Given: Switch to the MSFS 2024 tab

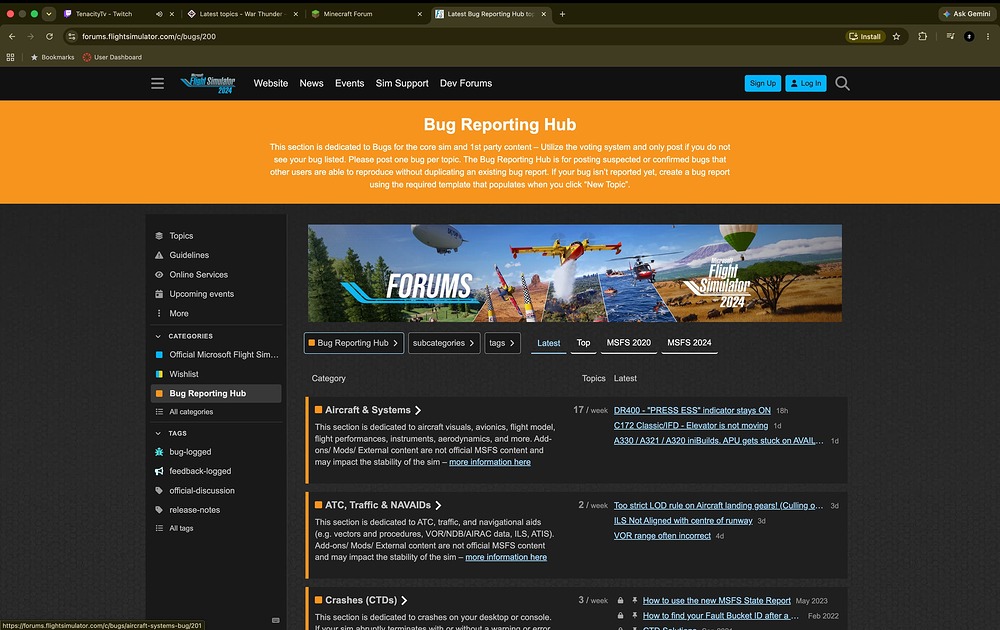Looking at the screenshot, I should (689, 342).
